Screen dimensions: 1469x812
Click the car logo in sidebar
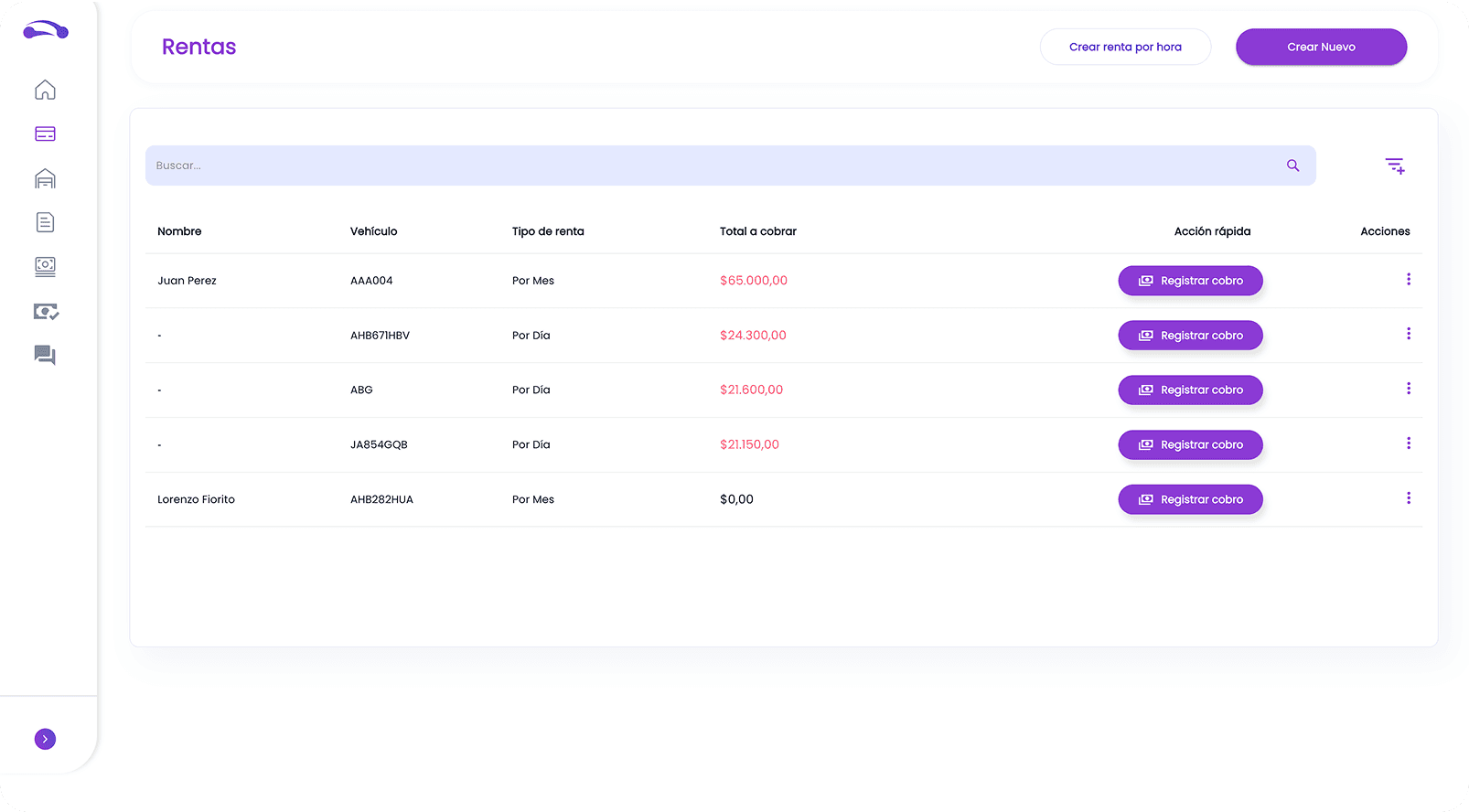click(46, 30)
